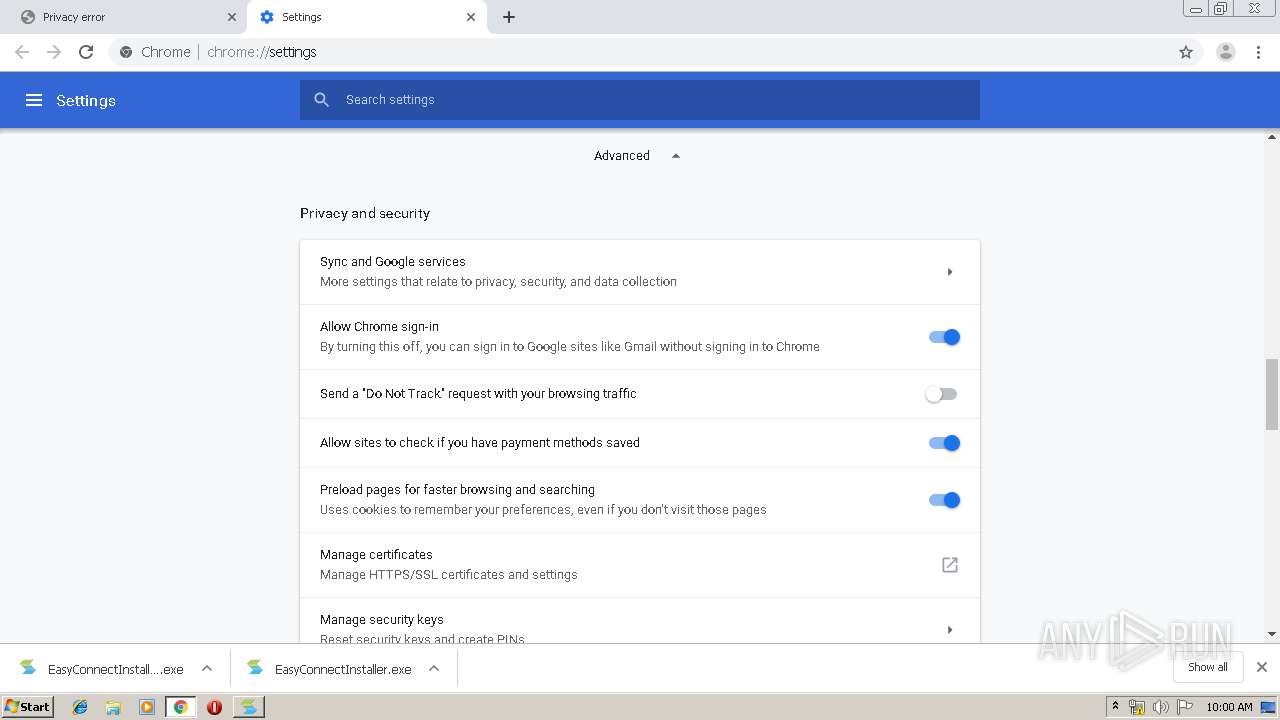The image size is (1280, 720).
Task: Open the Chrome profile avatar
Action: 1226,52
